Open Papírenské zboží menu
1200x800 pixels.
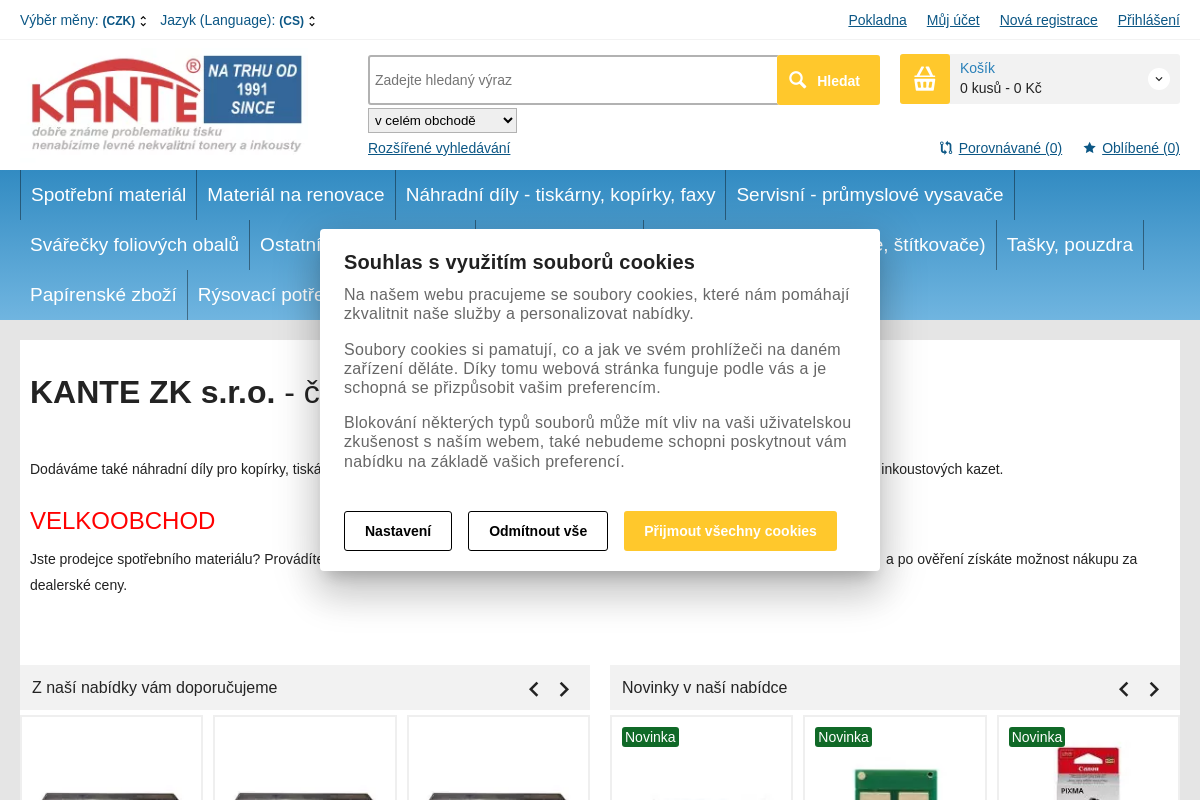(103, 295)
